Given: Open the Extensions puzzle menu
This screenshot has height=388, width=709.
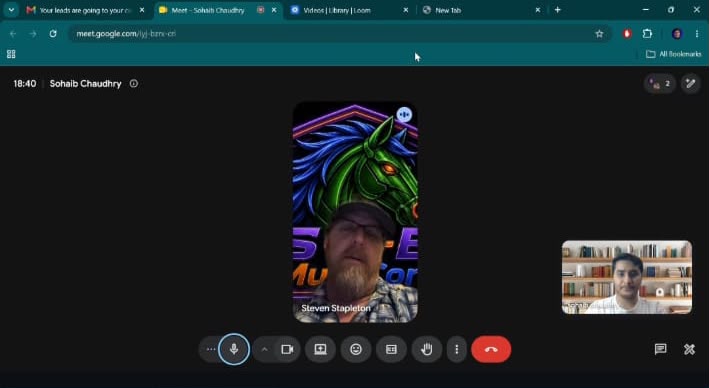Looking at the screenshot, I should [648, 33].
